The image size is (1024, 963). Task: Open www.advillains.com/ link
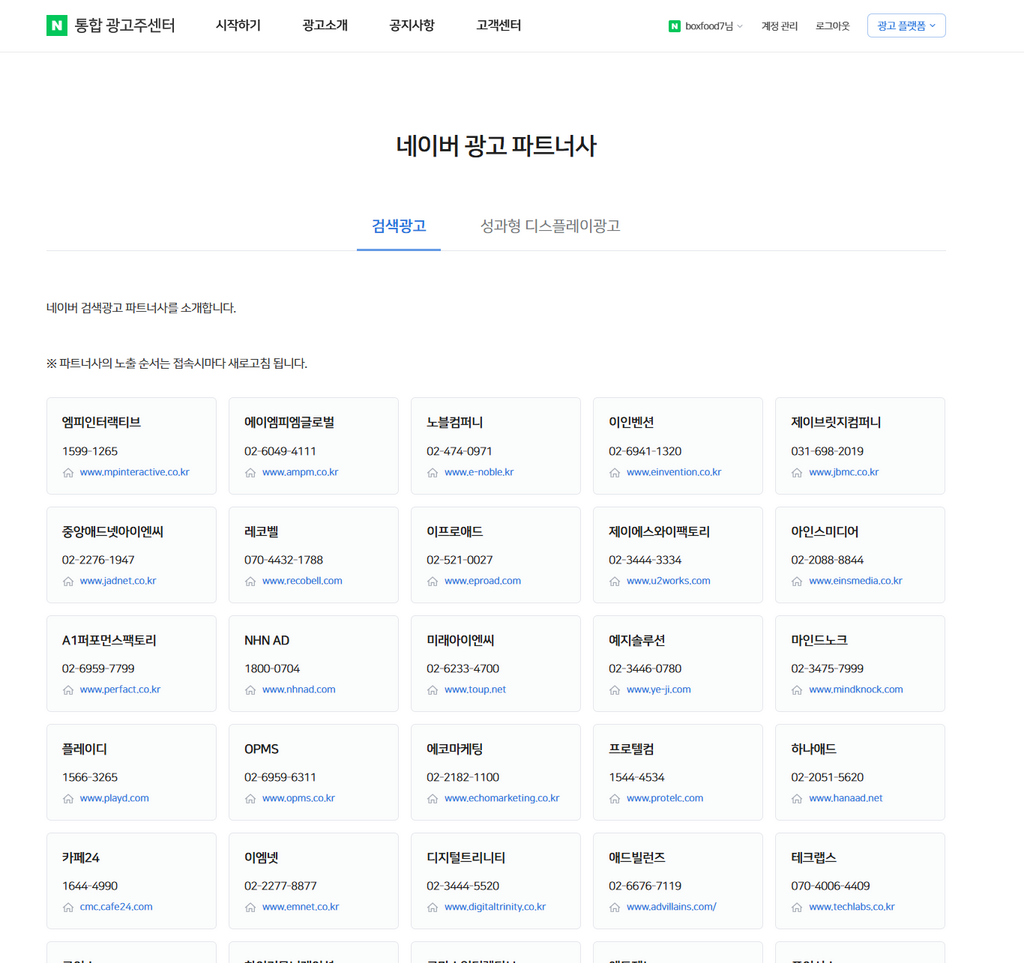[671, 907]
